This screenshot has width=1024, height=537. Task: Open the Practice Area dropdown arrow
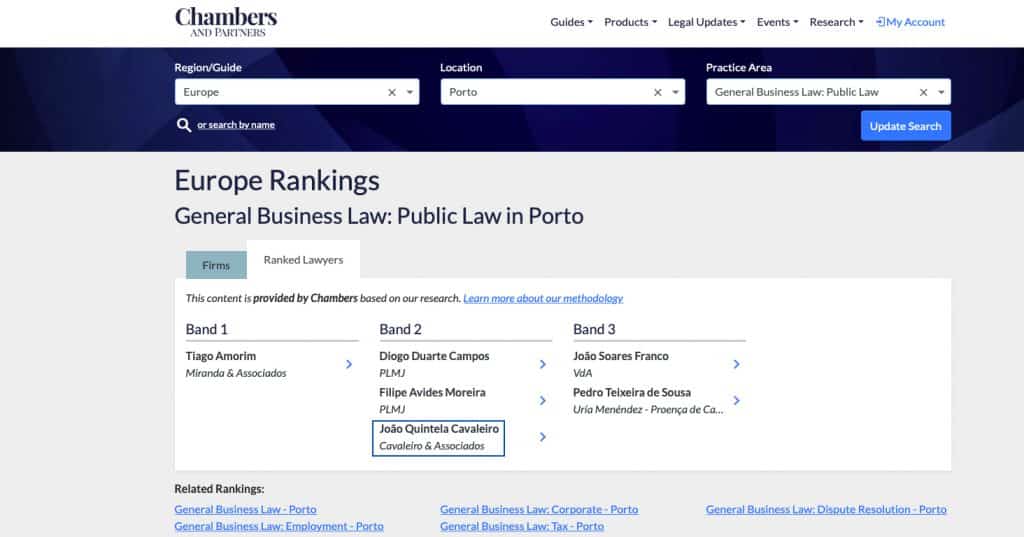coord(941,92)
